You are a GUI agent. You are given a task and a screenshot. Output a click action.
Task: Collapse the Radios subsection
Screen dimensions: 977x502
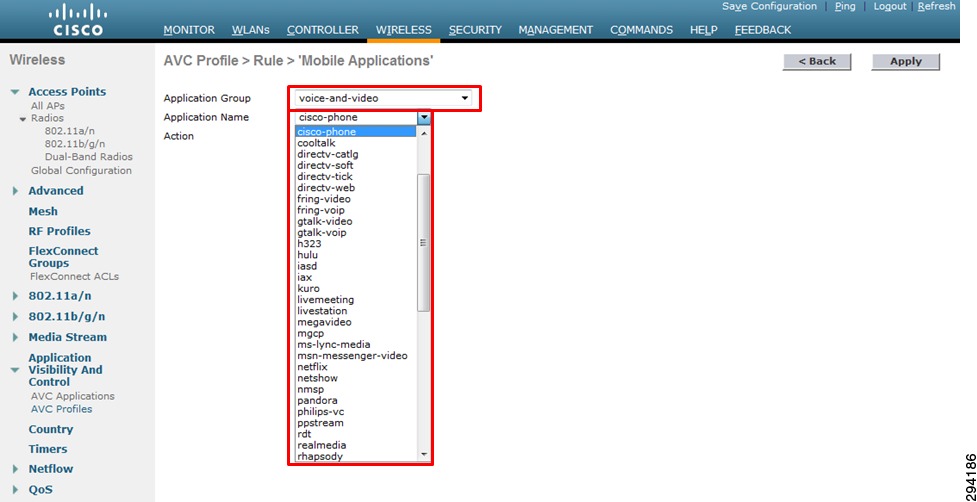pyautogui.click(x=23, y=118)
